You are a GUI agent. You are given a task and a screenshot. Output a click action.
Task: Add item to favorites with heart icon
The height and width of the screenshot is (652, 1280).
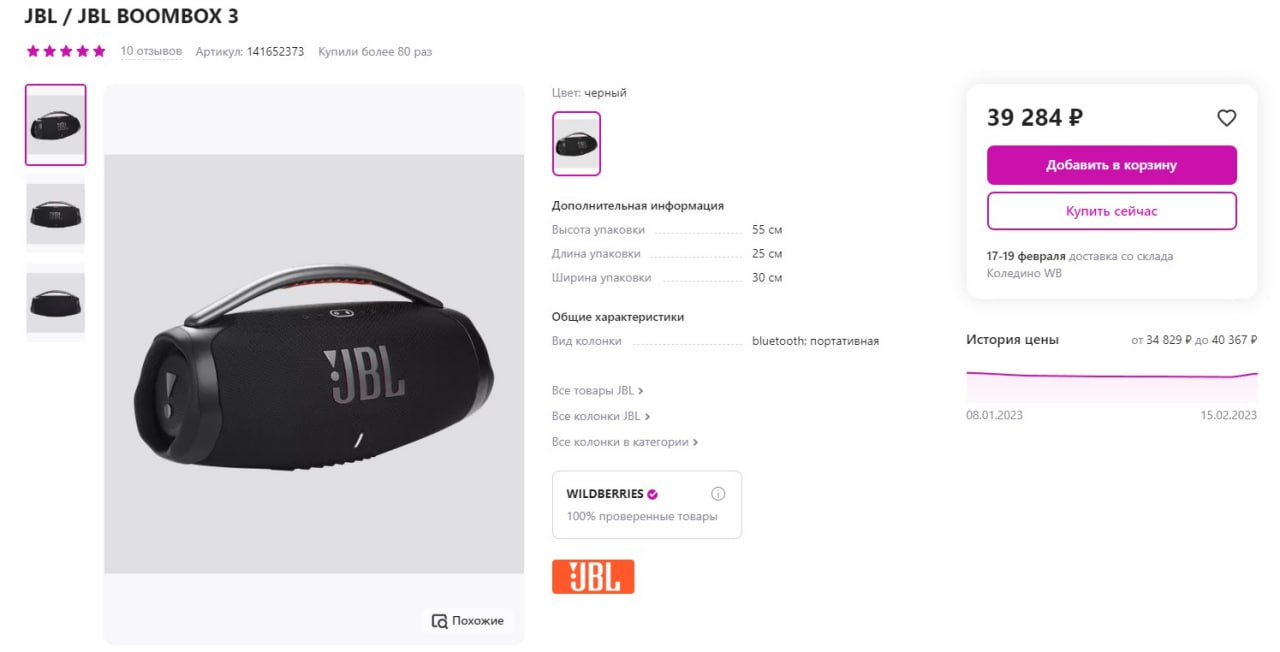point(1226,118)
